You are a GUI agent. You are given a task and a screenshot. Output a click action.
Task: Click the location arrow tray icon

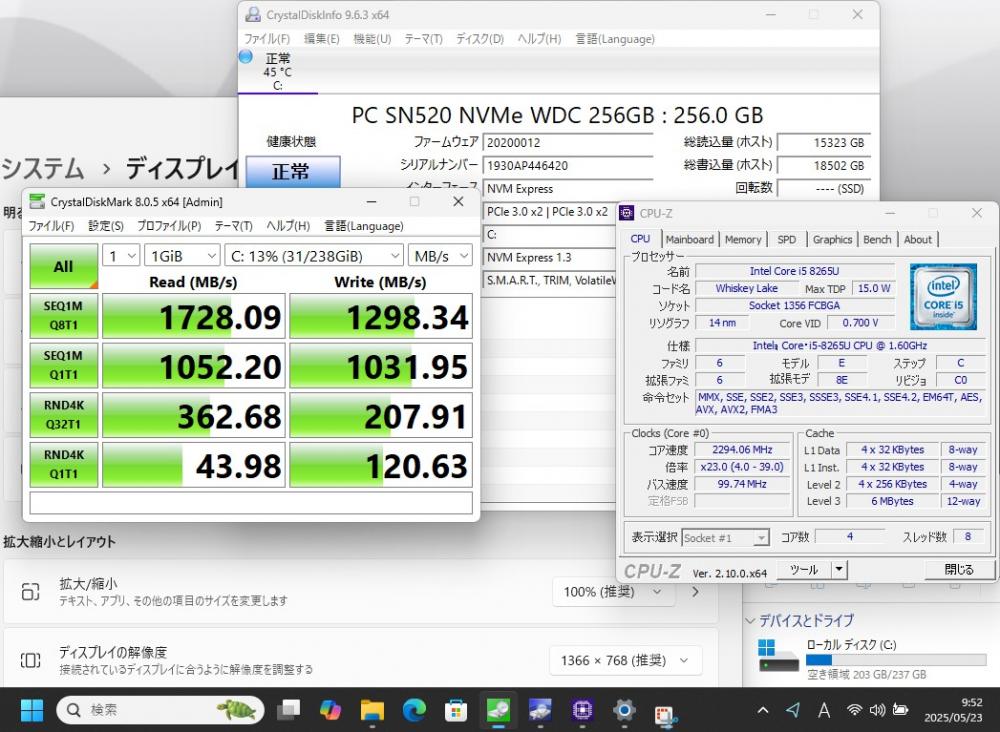pos(793,710)
